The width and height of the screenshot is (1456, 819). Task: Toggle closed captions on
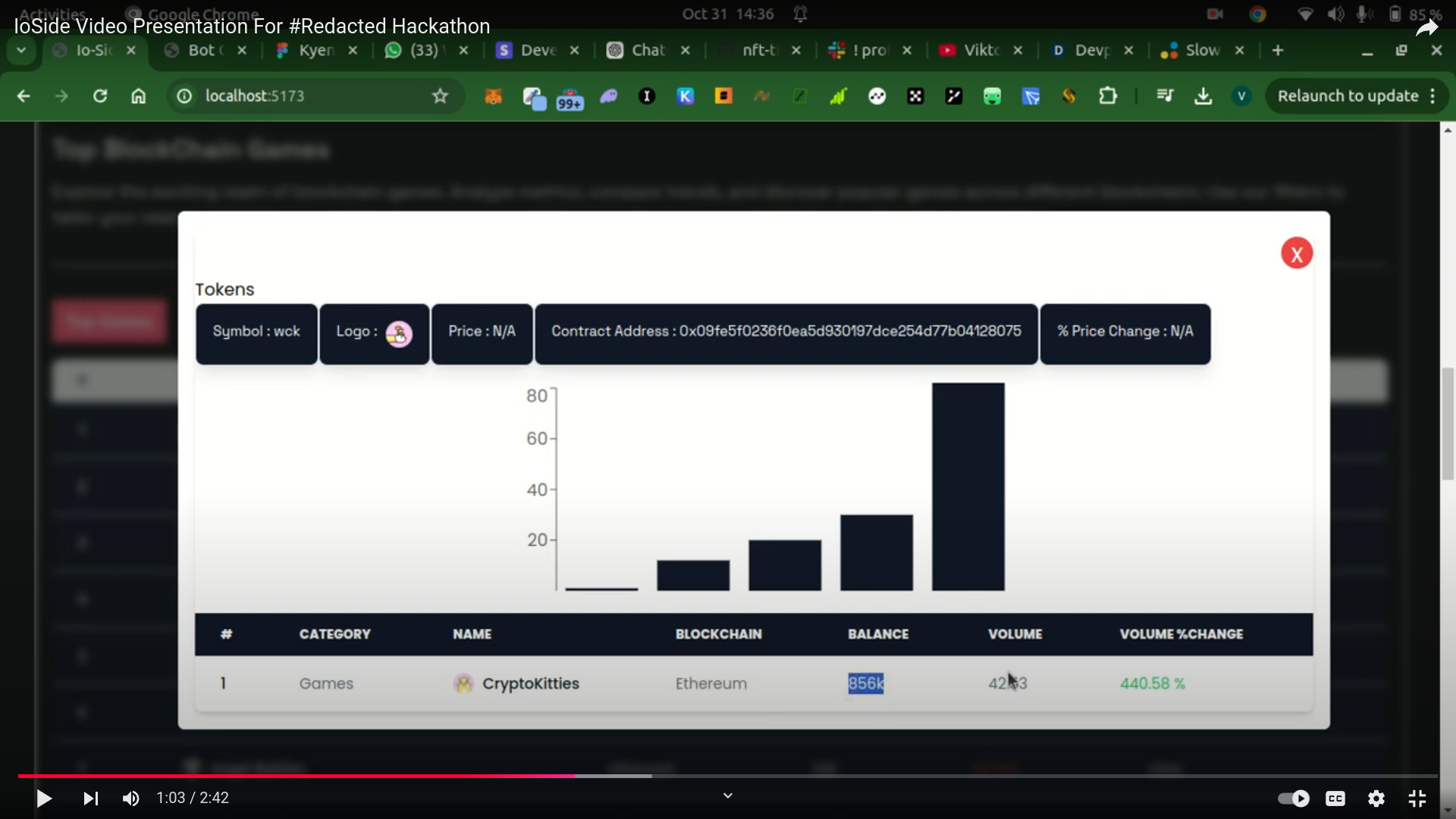[1335, 798]
